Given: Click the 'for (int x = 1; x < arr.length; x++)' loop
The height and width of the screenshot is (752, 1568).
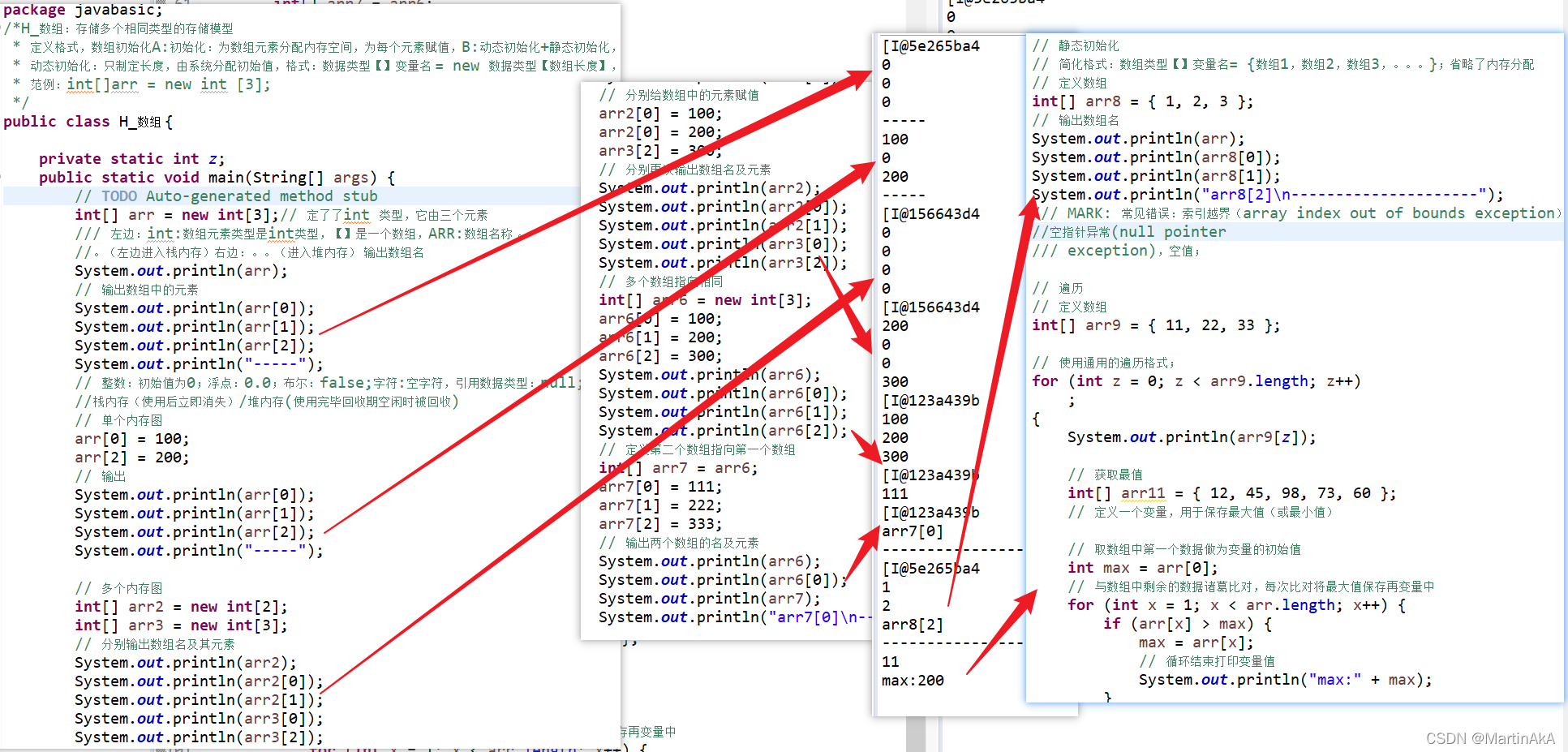Looking at the screenshot, I should pos(1236,605).
